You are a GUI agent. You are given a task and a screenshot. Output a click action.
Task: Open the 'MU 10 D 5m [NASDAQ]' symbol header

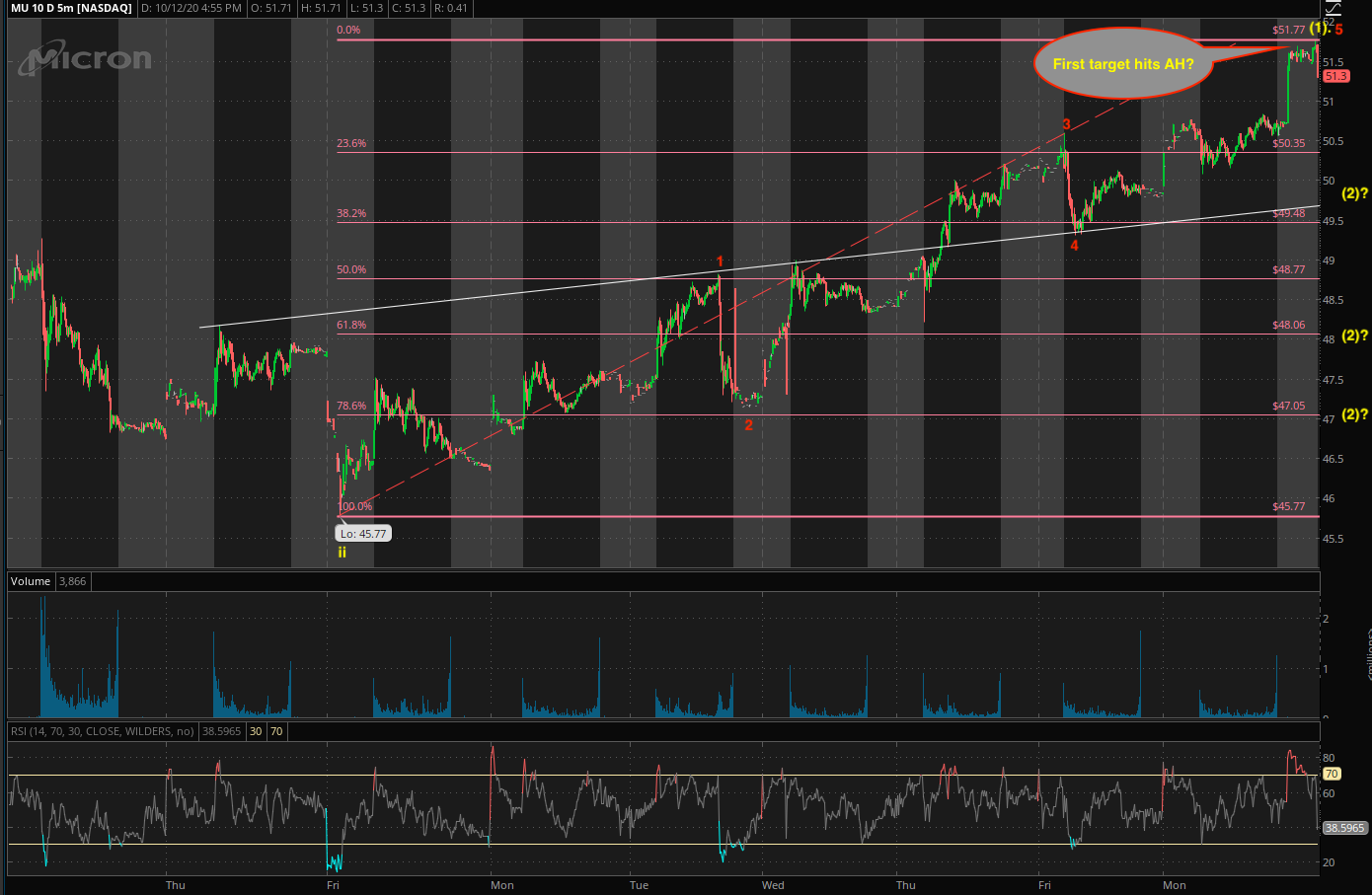click(x=70, y=8)
